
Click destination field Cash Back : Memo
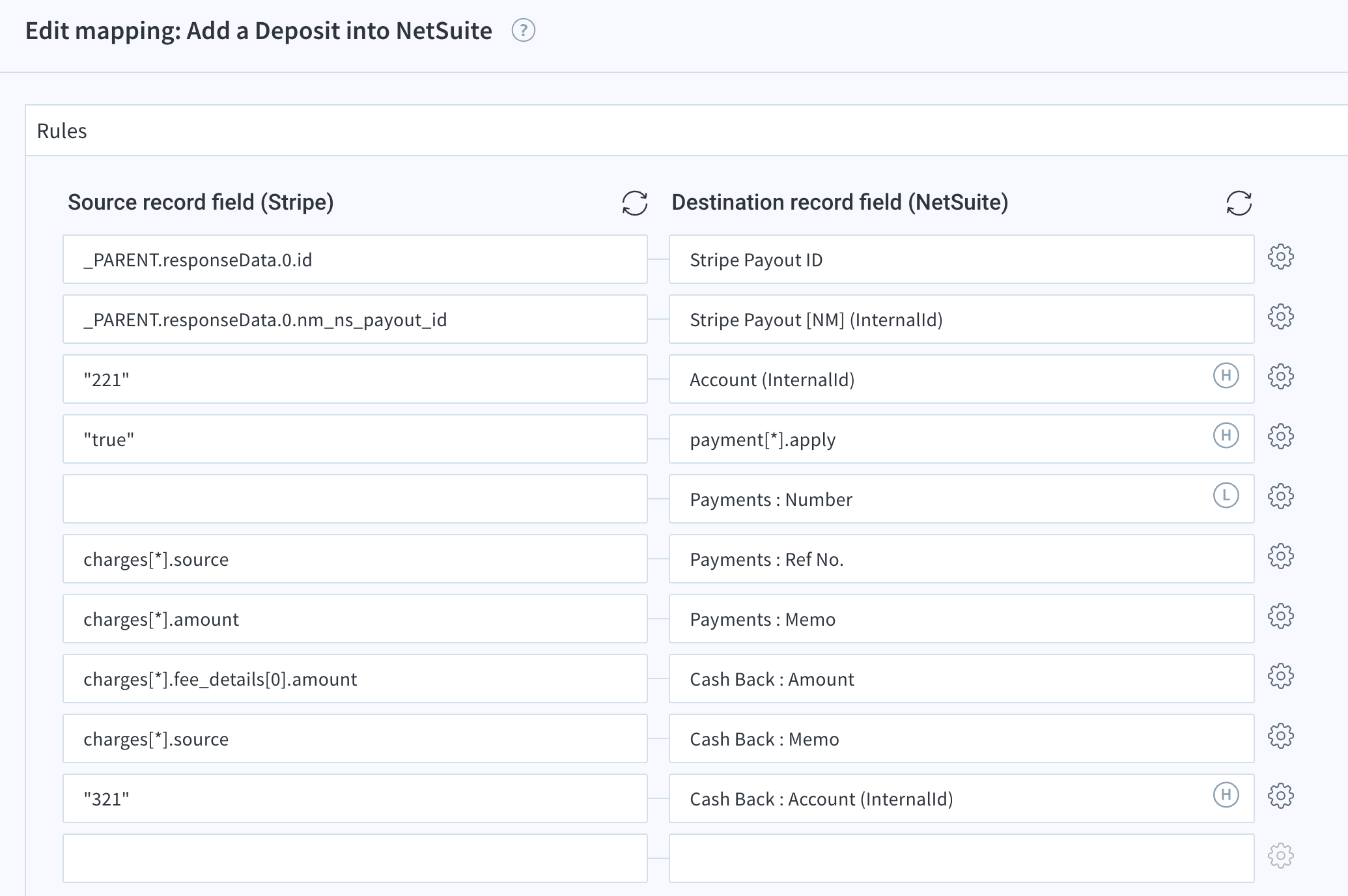[x=961, y=738]
